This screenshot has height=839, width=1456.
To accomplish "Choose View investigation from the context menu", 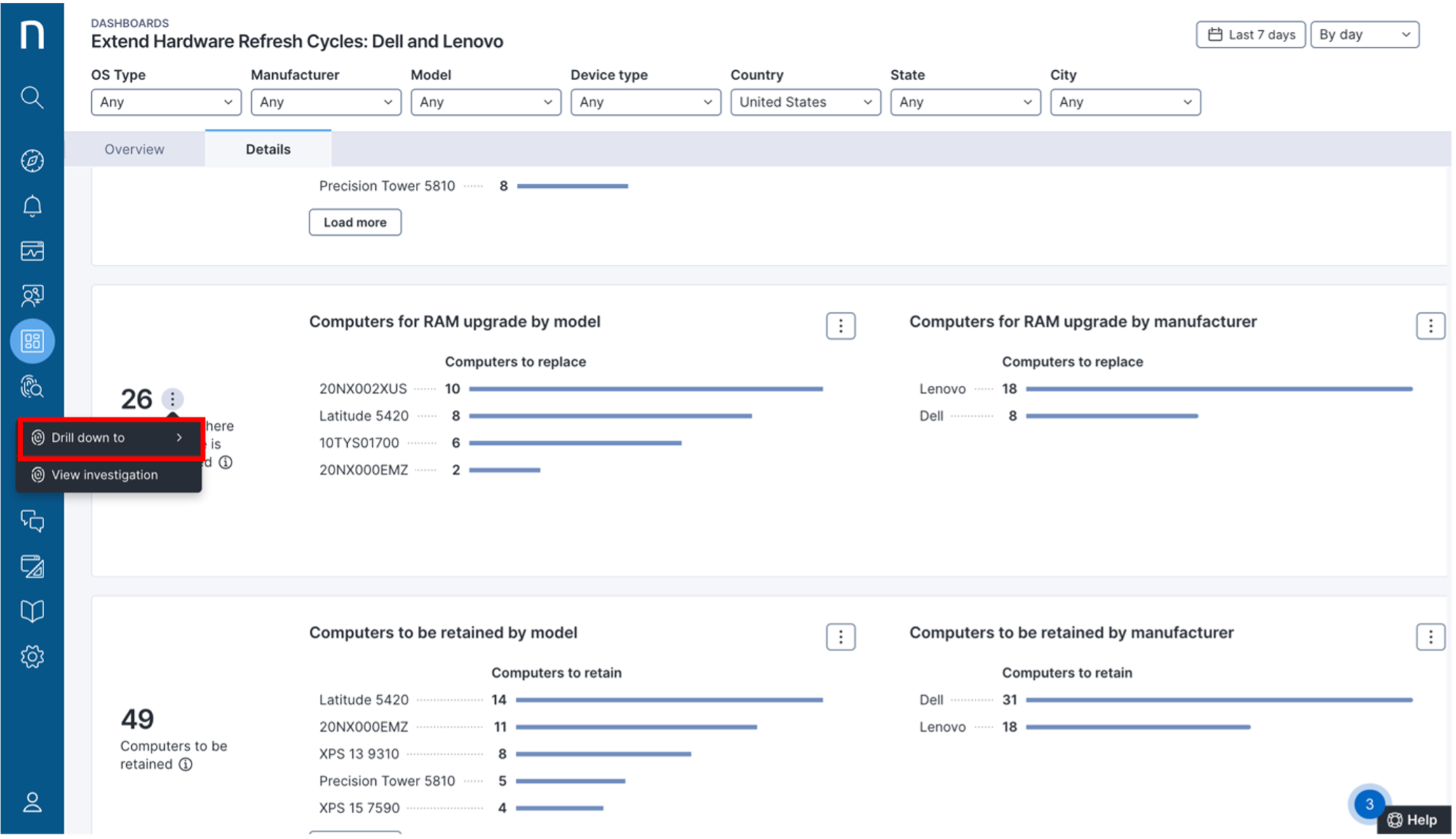I will [x=104, y=475].
